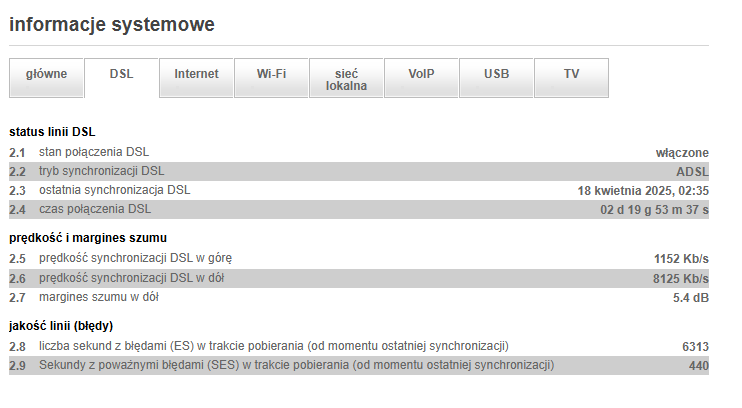Click the ADSL synchronization mode value
This screenshot has height=408, width=742.
[x=692, y=171]
